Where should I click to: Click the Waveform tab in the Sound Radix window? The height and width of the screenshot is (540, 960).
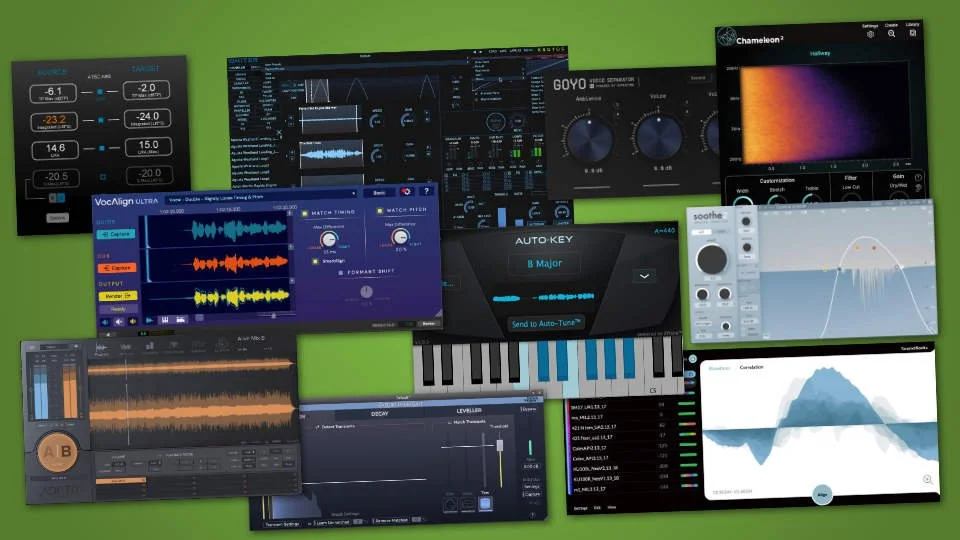point(719,368)
